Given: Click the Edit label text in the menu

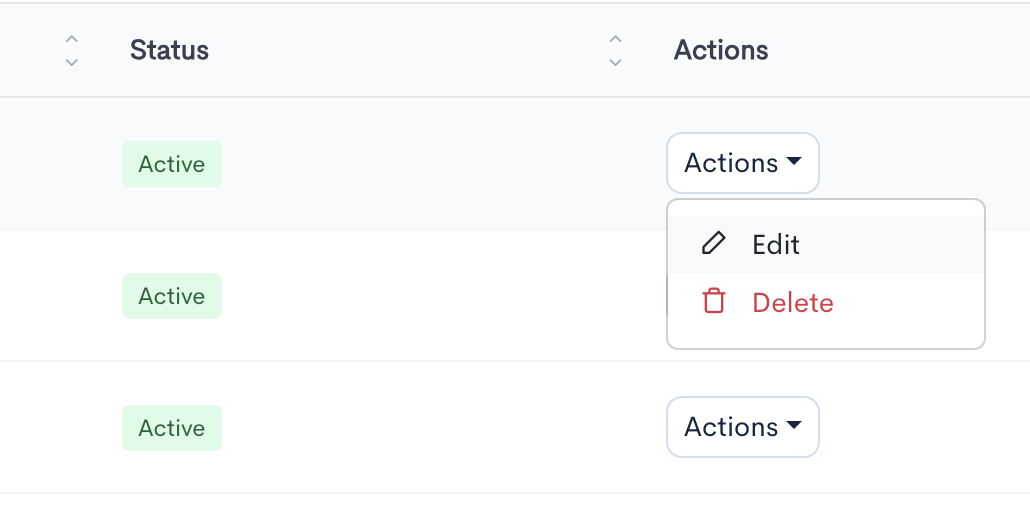Looking at the screenshot, I should click(776, 245).
